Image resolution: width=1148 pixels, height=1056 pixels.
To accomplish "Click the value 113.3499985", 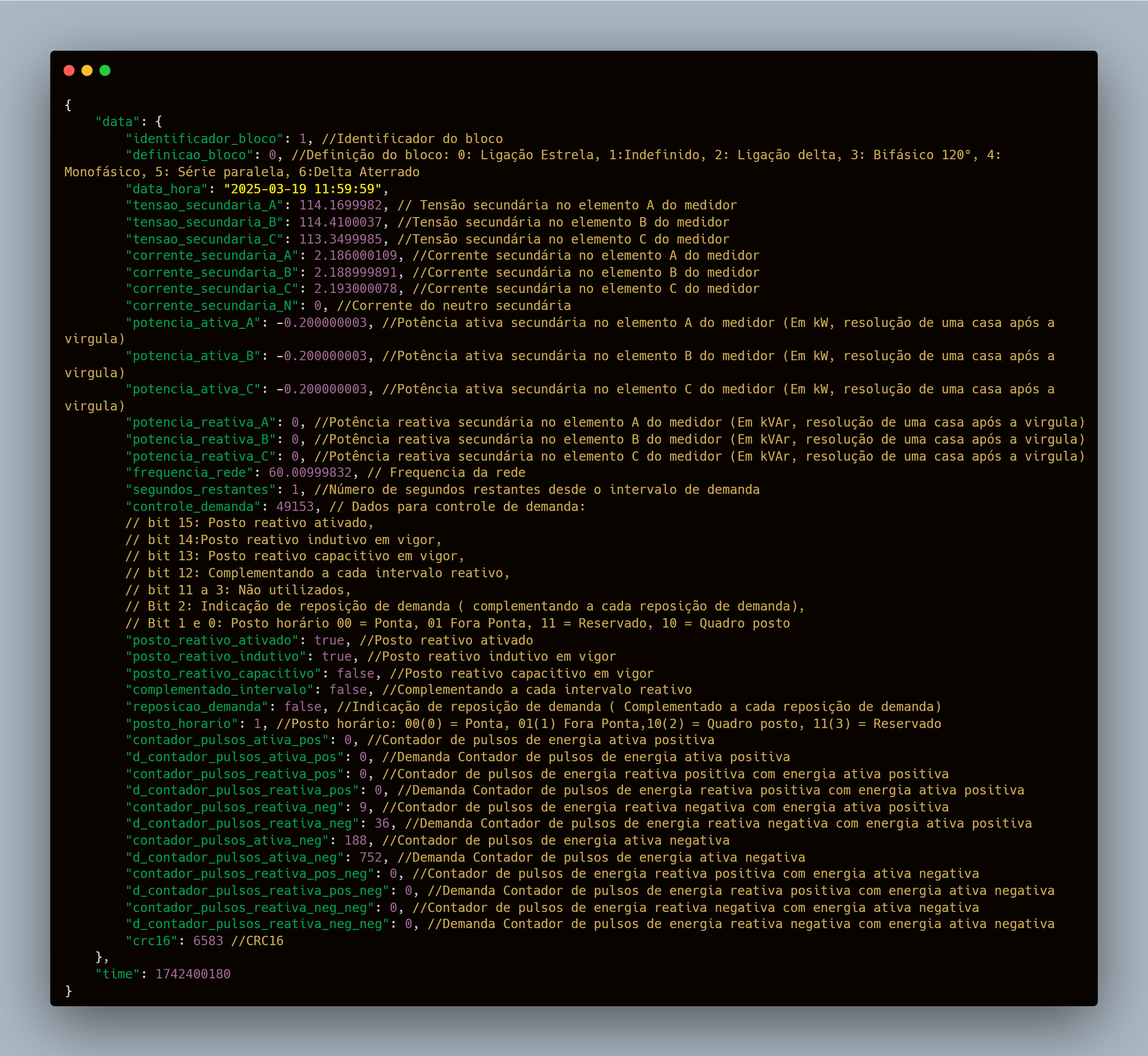I will tap(340, 240).
